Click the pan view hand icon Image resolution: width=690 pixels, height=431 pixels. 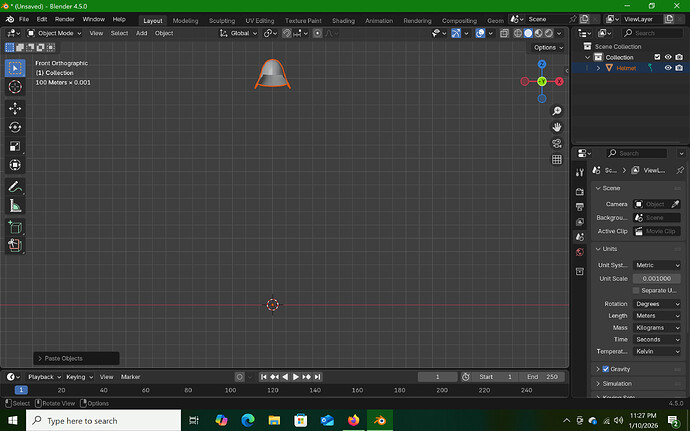(557, 127)
